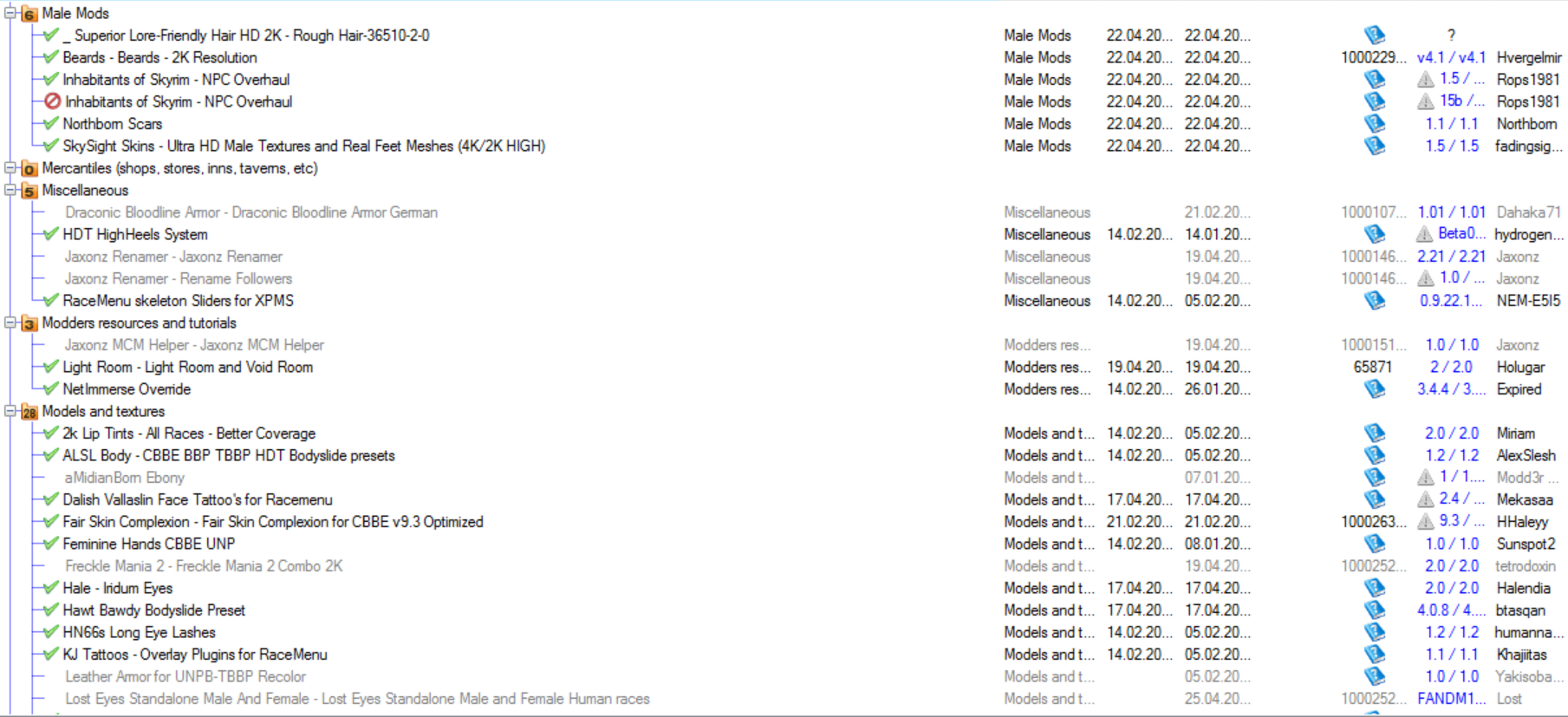Click the orange 28 badge for Models and textures

pyautogui.click(x=29, y=412)
